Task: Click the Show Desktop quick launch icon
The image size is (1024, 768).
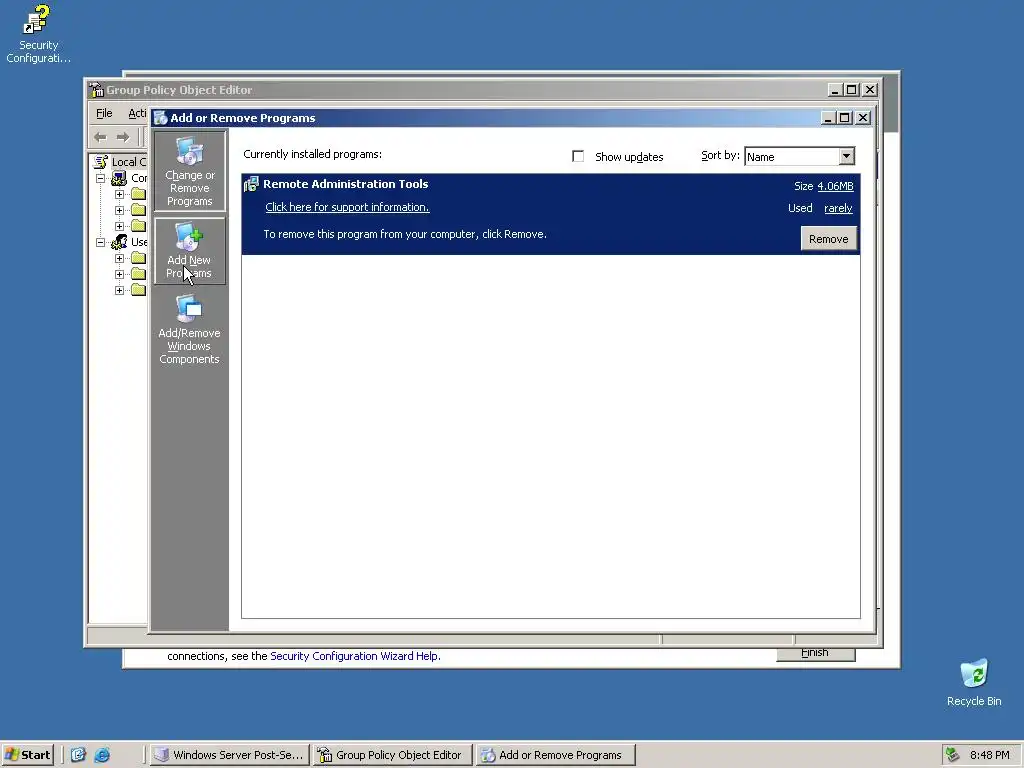Action: (x=78, y=755)
